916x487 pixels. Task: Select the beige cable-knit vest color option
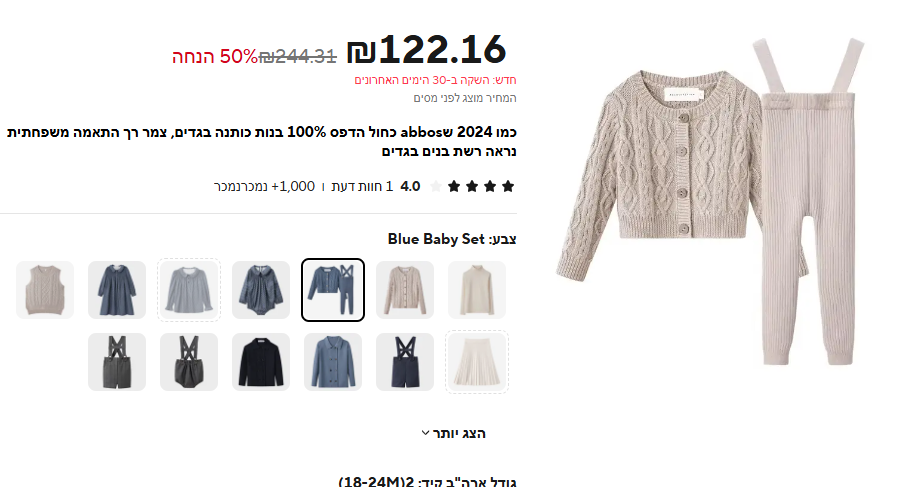pyautogui.click(x=45, y=290)
